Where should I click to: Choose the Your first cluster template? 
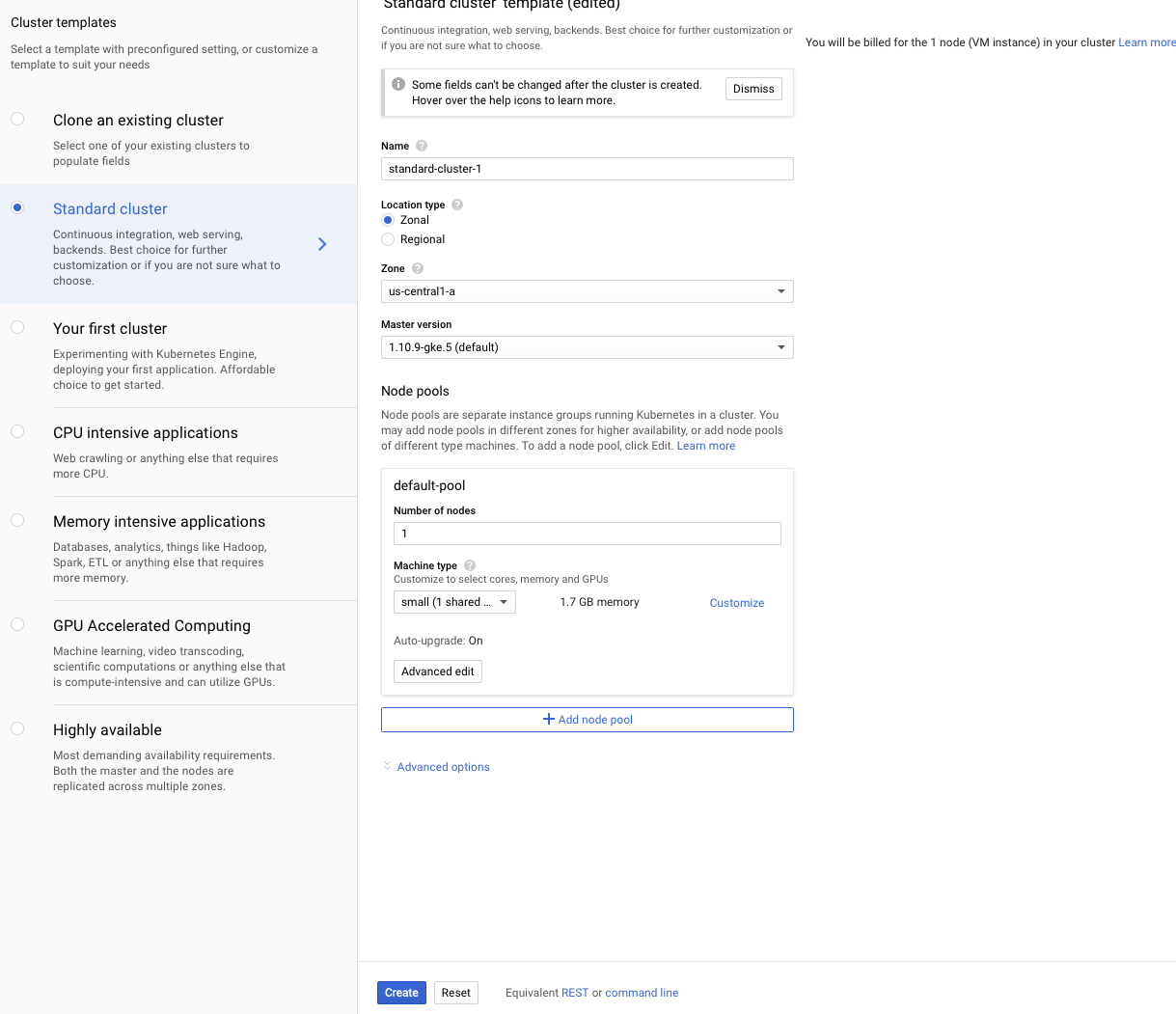tap(17, 327)
